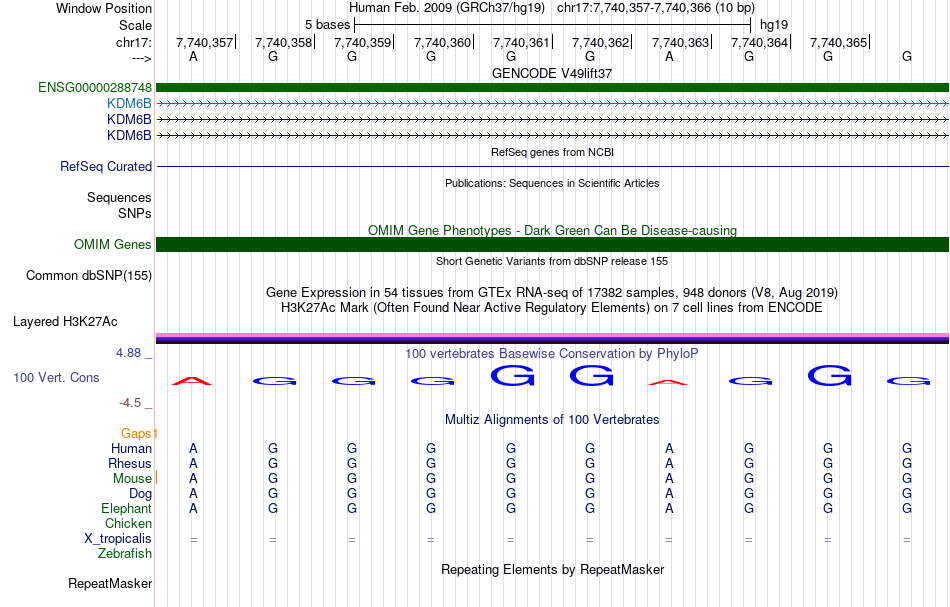The height and width of the screenshot is (607, 950).
Task: Click Short Genetic Variants from dbSNP title
Action: point(552,261)
